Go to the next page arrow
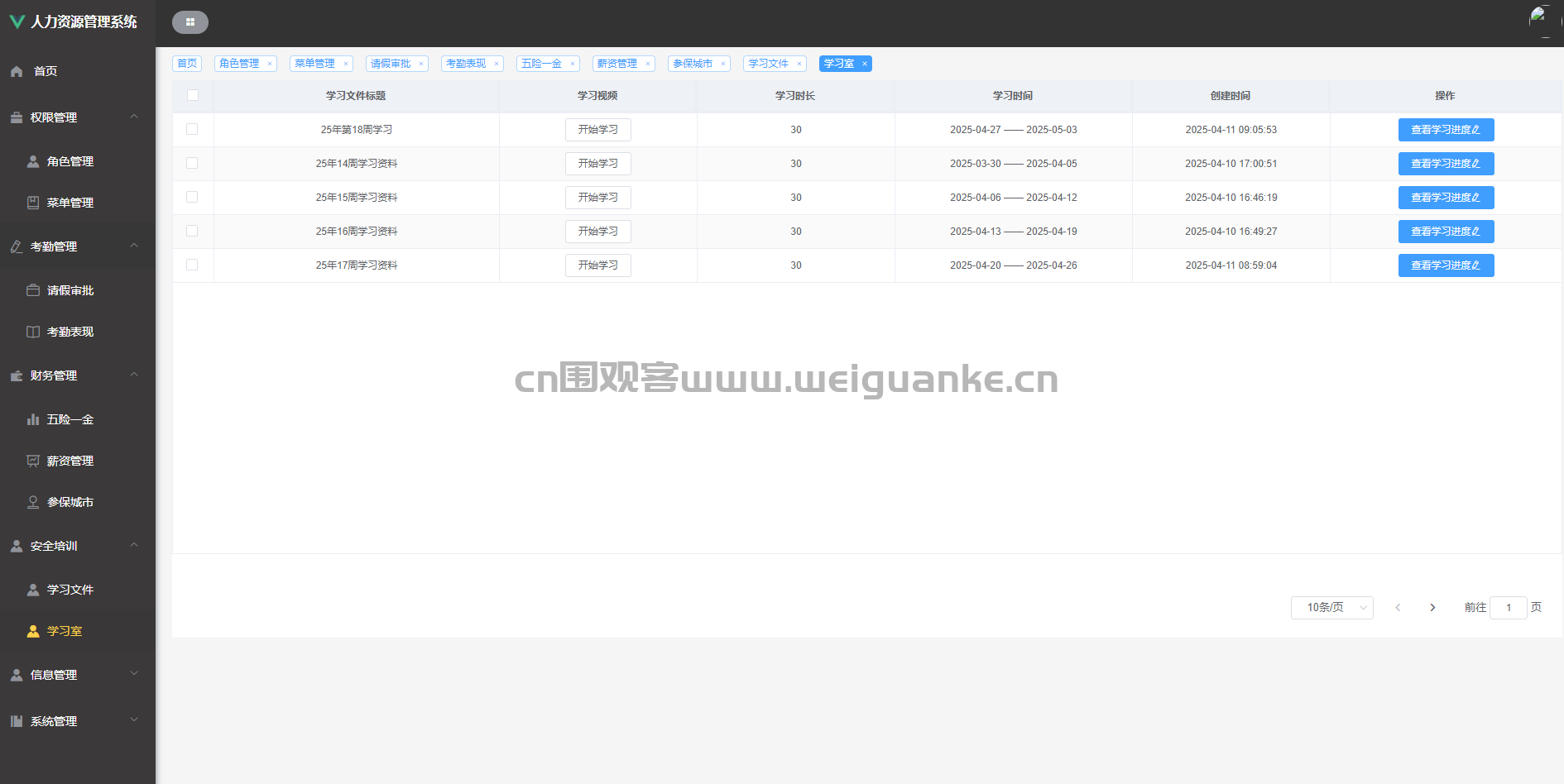1564x784 pixels. click(1432, 608)
